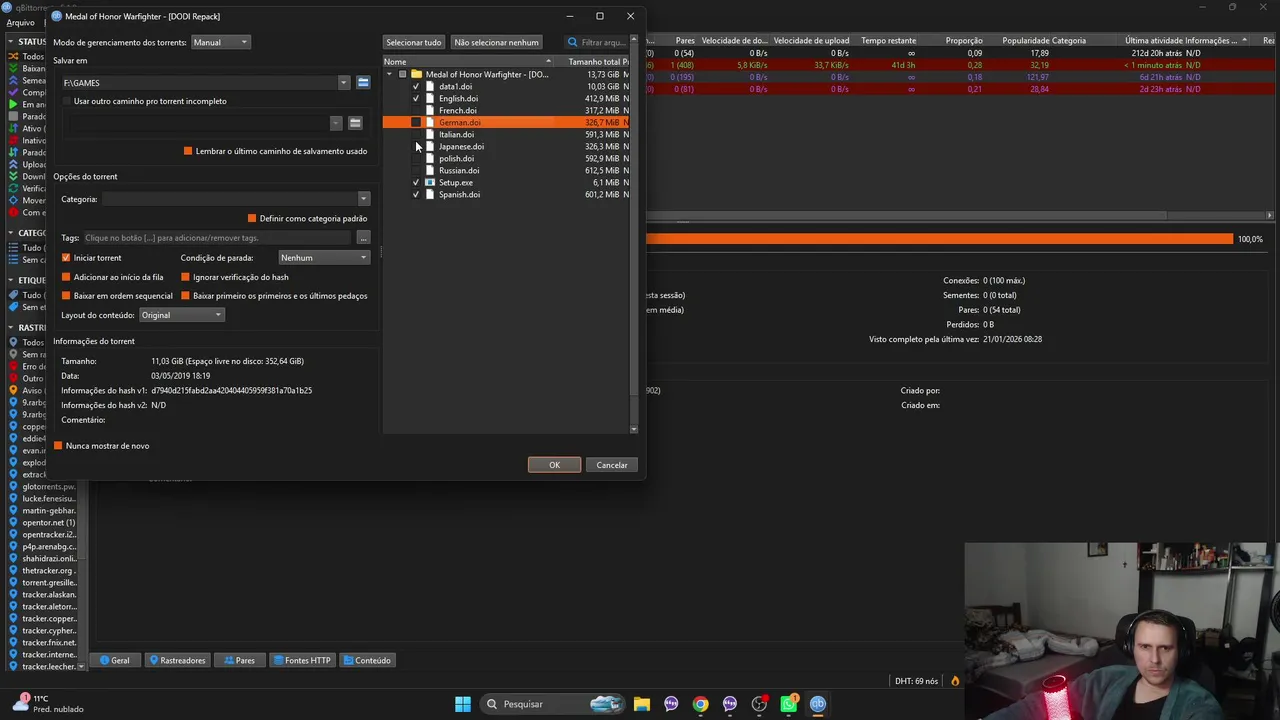Open Google Chrome from the taskbar
Image resolution: width=1280 pixels, height=720 pixels.
(700, 704)
